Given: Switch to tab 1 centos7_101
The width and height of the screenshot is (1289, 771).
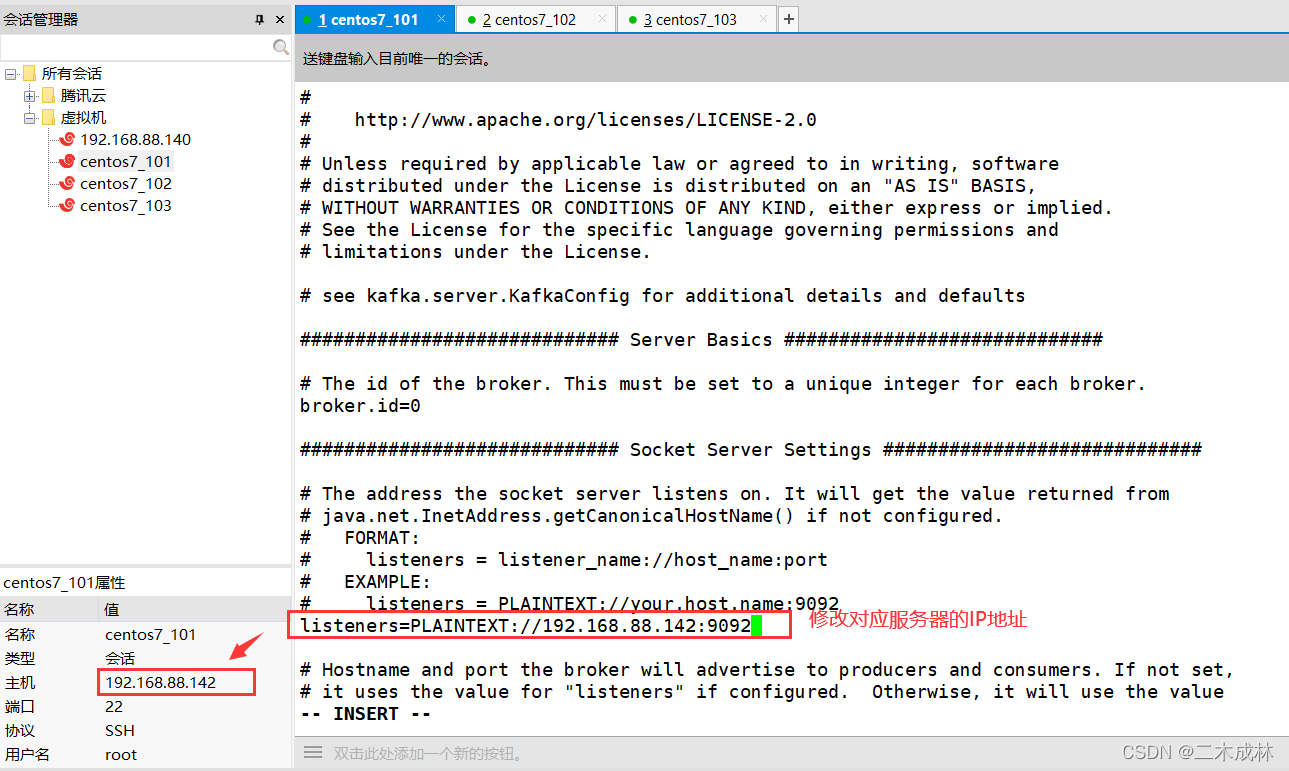Looking at the screenshot, I should point(375,19).
